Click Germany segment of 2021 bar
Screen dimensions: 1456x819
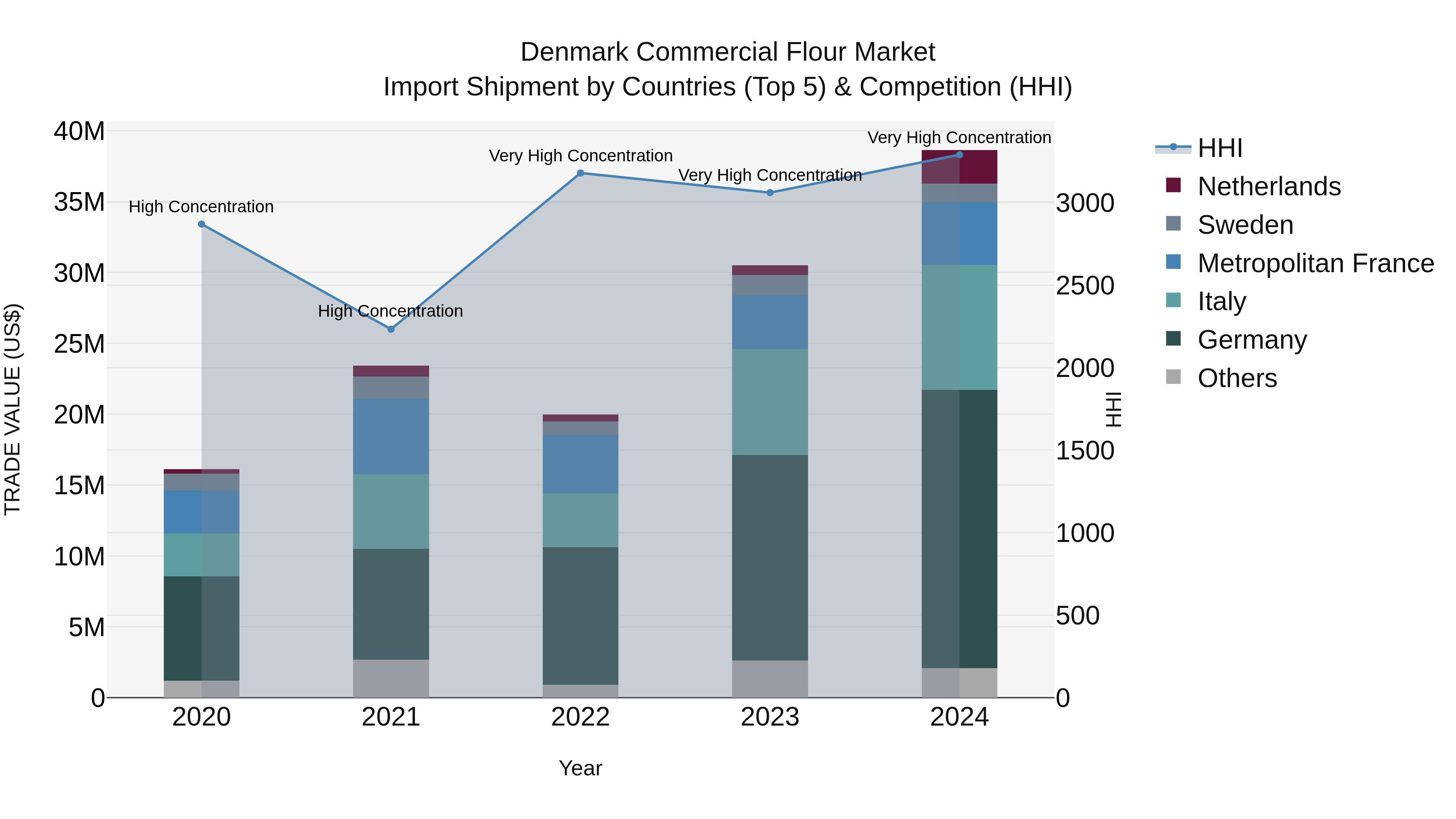pos(391,604)
